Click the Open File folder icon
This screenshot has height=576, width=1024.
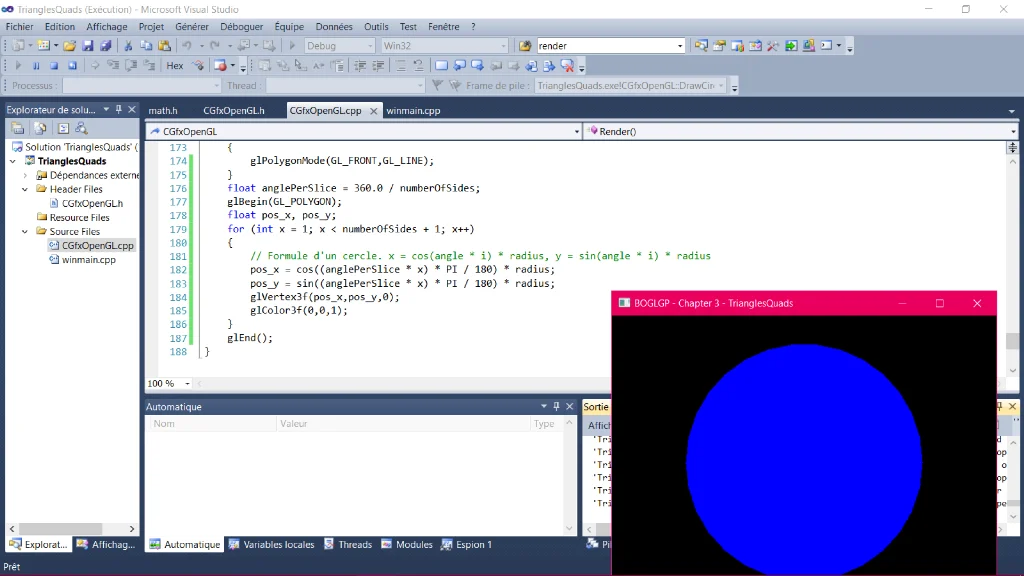(69, 46)
